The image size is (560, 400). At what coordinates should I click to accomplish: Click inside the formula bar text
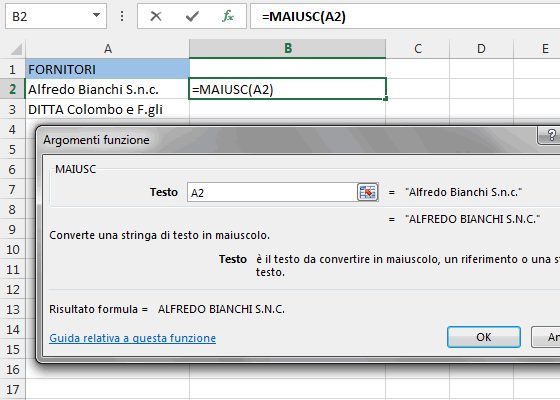[x=405, y=16]
